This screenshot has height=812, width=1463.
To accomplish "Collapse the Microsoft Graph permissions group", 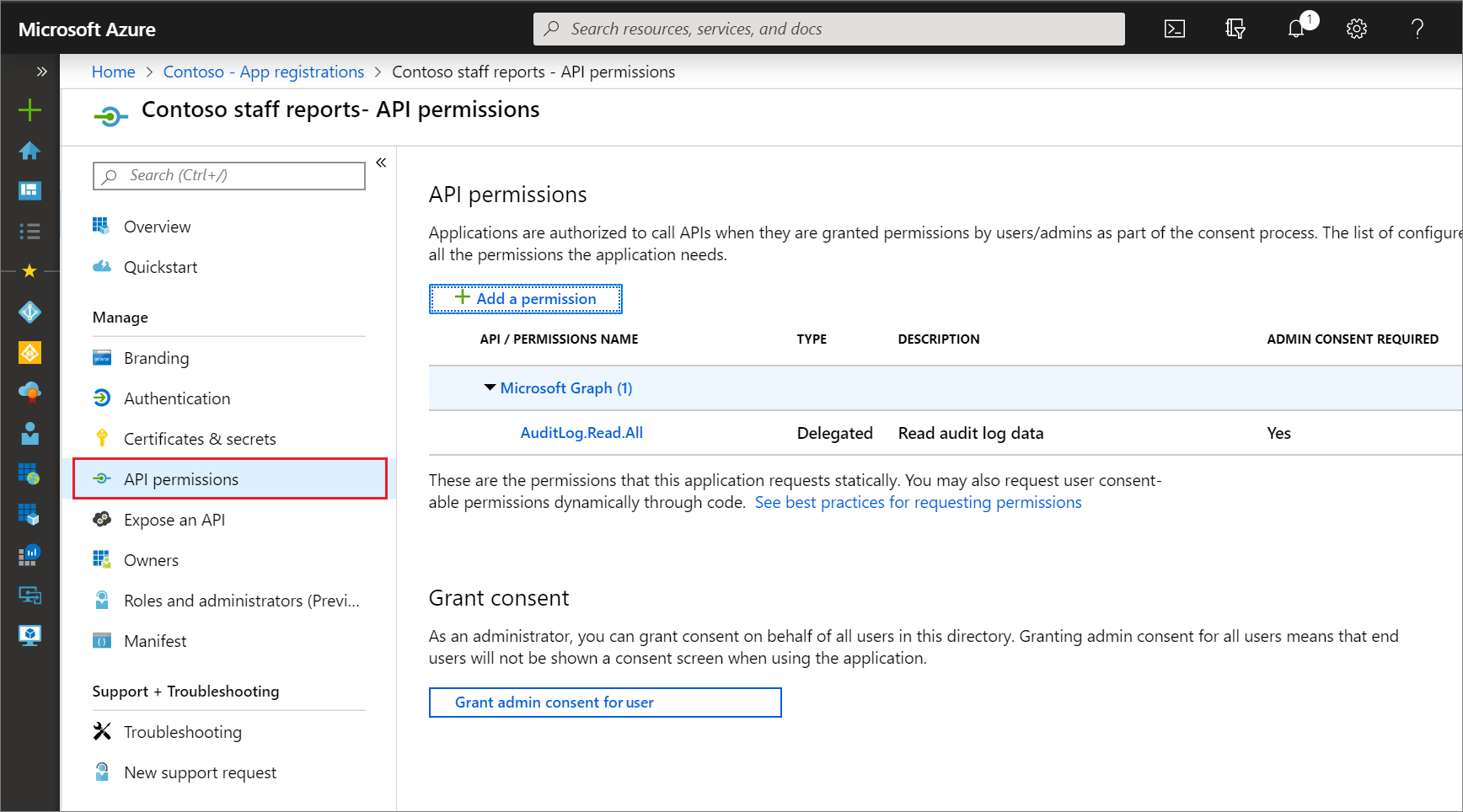I will coord(490,387).
